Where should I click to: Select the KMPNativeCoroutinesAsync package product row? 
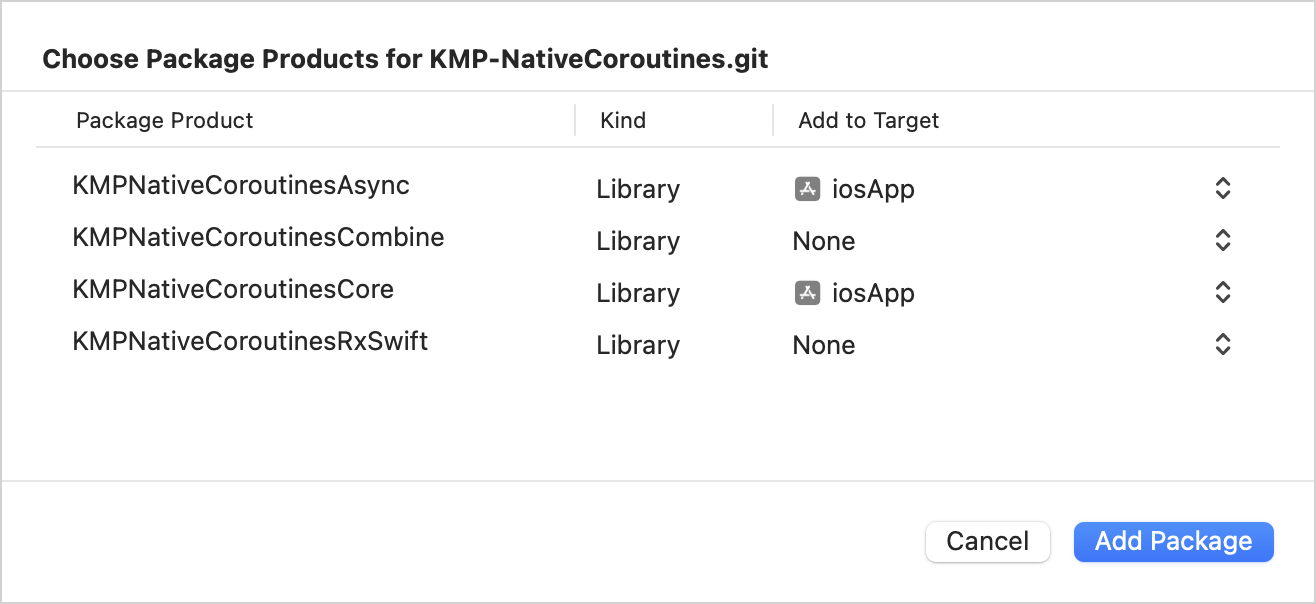tap(241, 184)
